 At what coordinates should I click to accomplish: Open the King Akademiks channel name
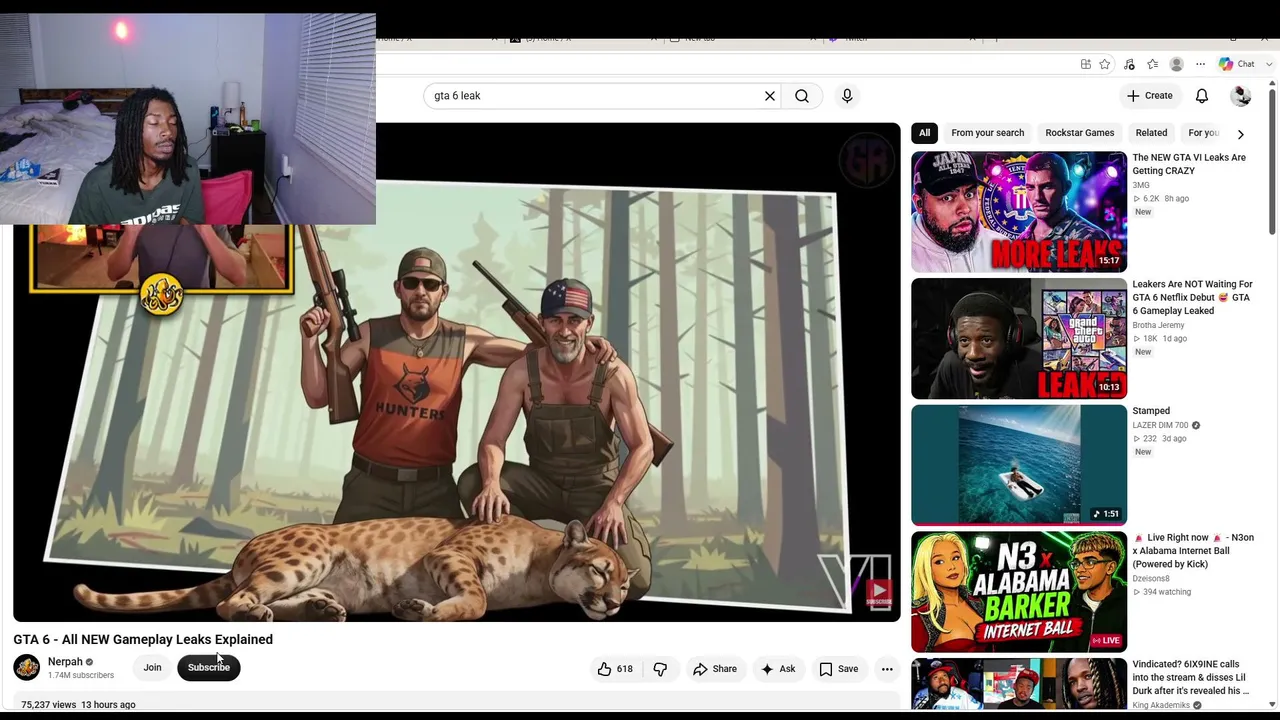(x=1161, y=706)
